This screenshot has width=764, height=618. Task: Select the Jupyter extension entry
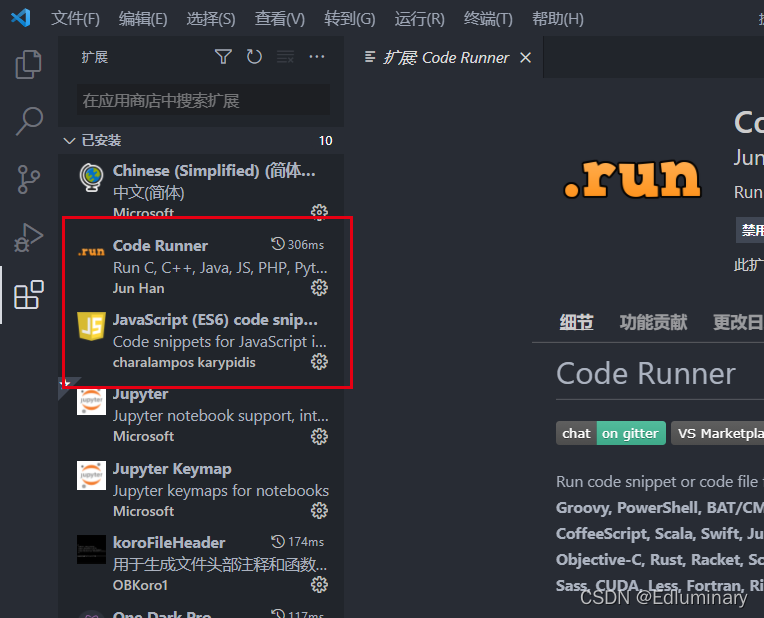coord(201,415)
